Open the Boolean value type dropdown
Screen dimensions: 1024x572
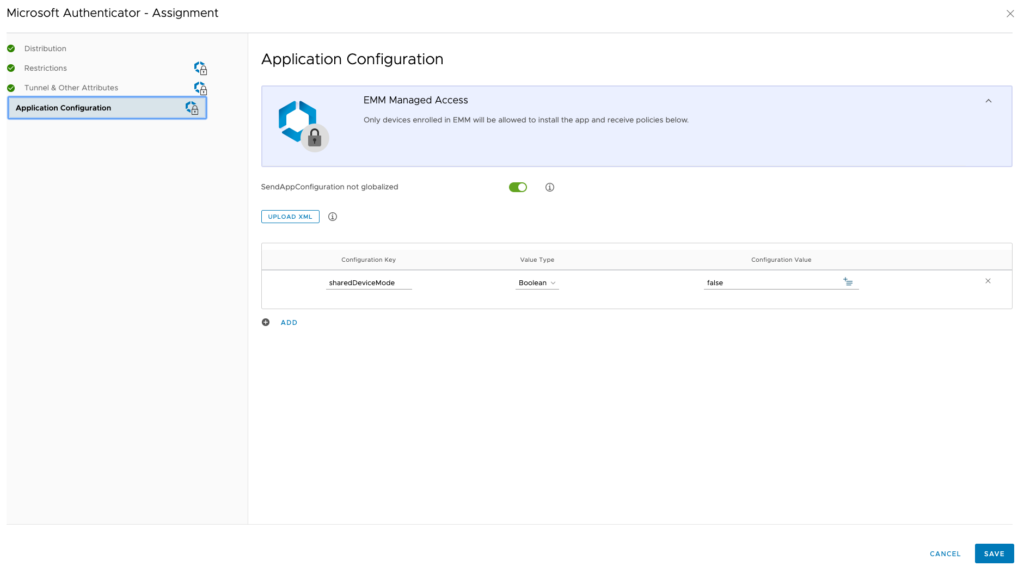pos(537,283)
